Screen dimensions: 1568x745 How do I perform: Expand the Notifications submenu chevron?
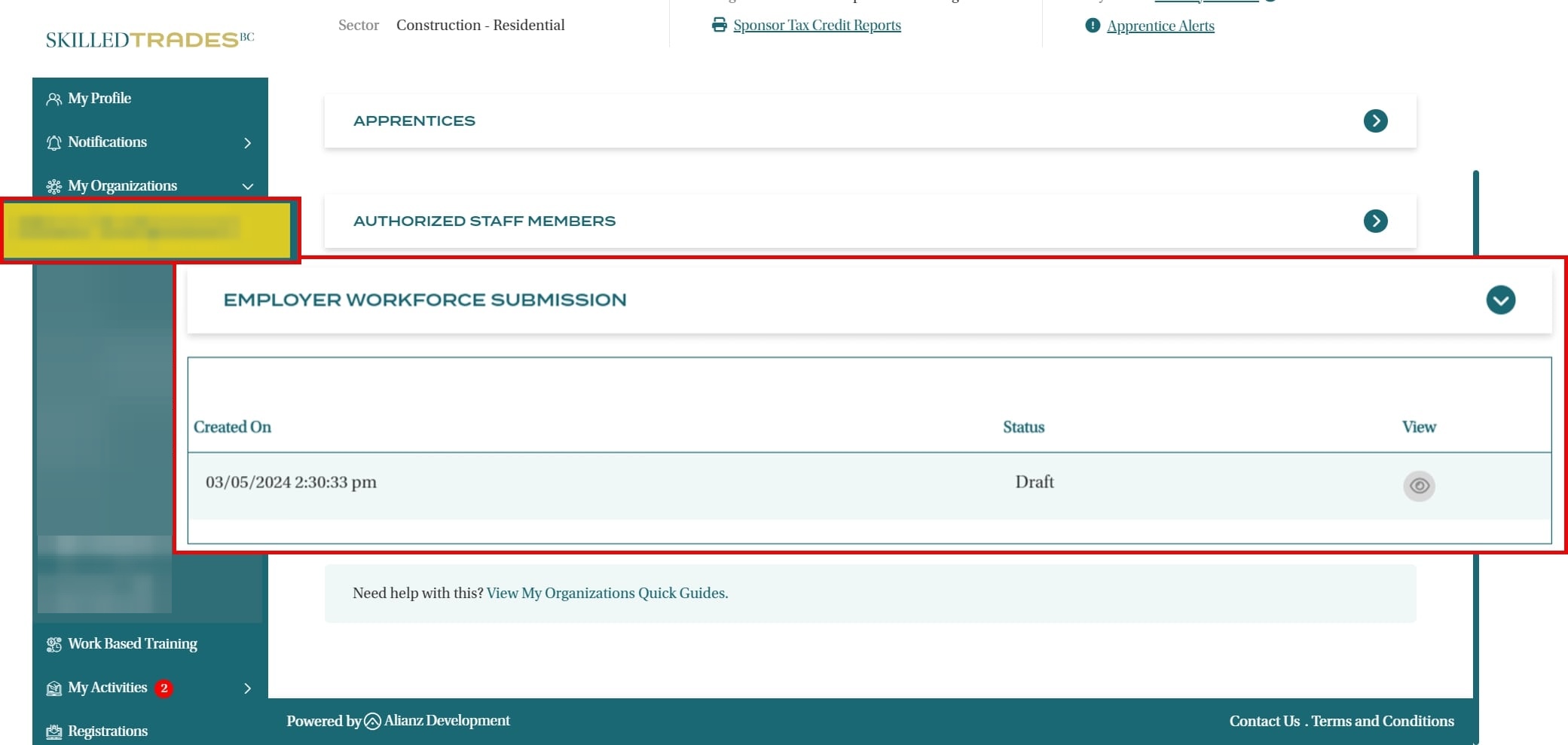tap(247, 142)
